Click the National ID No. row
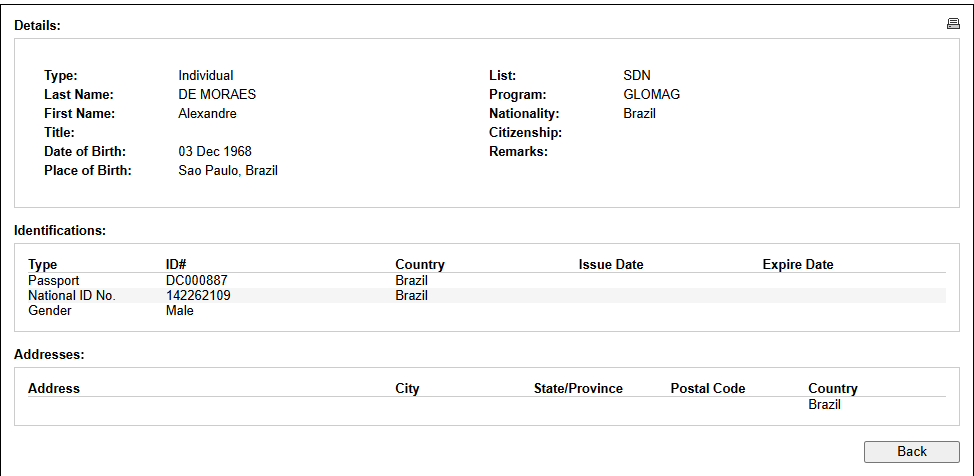This screenshot has width=974, height=476. click(487, 296)
